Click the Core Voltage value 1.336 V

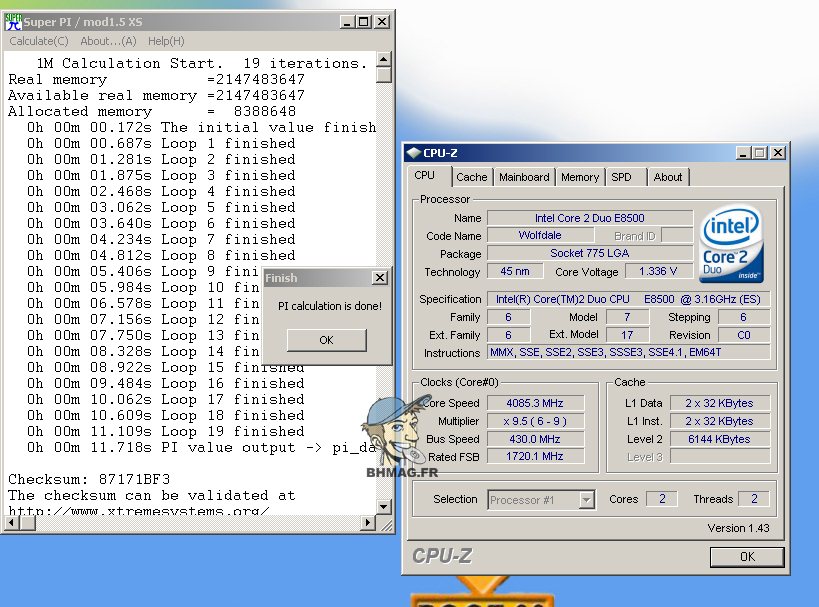point(658,272)
